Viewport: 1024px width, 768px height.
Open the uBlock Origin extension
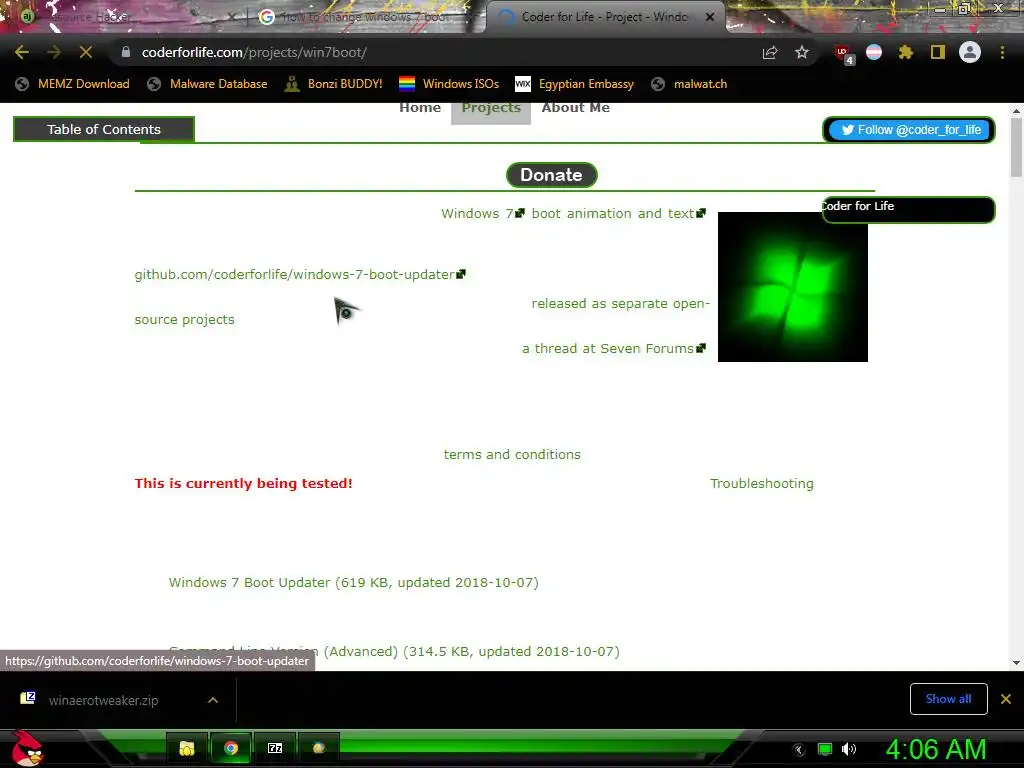[844, 53]
